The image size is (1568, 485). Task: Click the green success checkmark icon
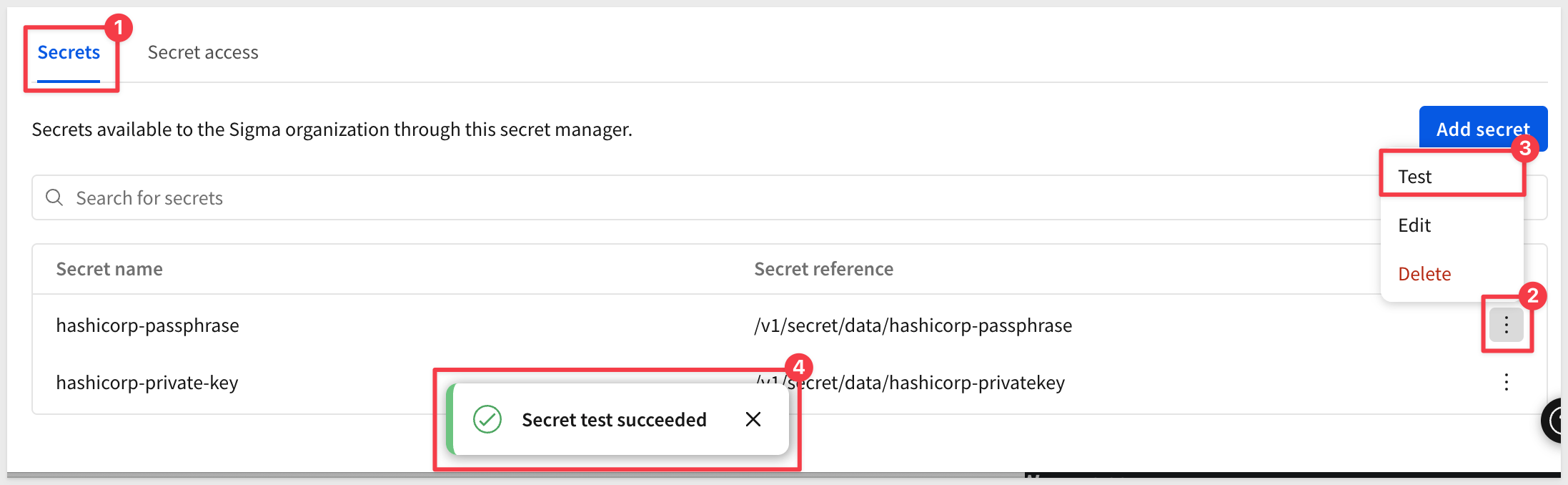487,419
